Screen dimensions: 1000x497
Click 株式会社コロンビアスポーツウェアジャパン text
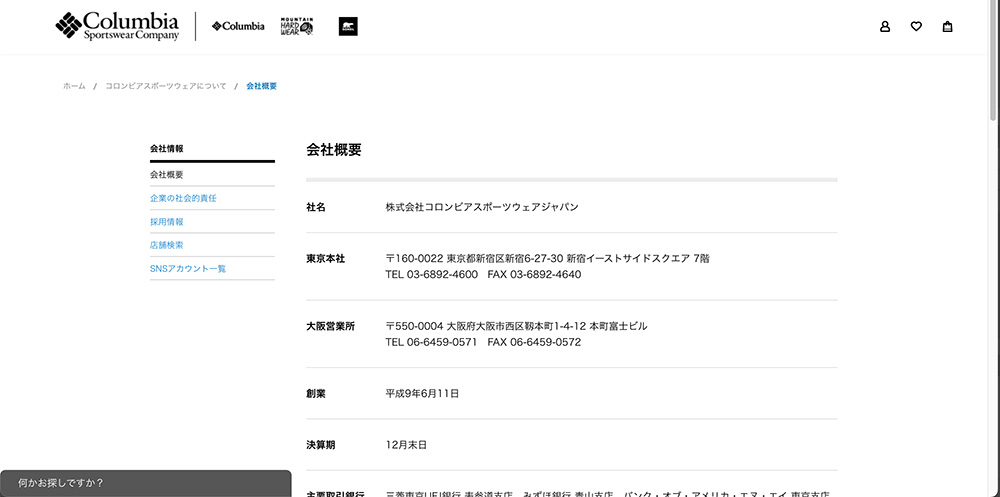(x=482, y=207)
